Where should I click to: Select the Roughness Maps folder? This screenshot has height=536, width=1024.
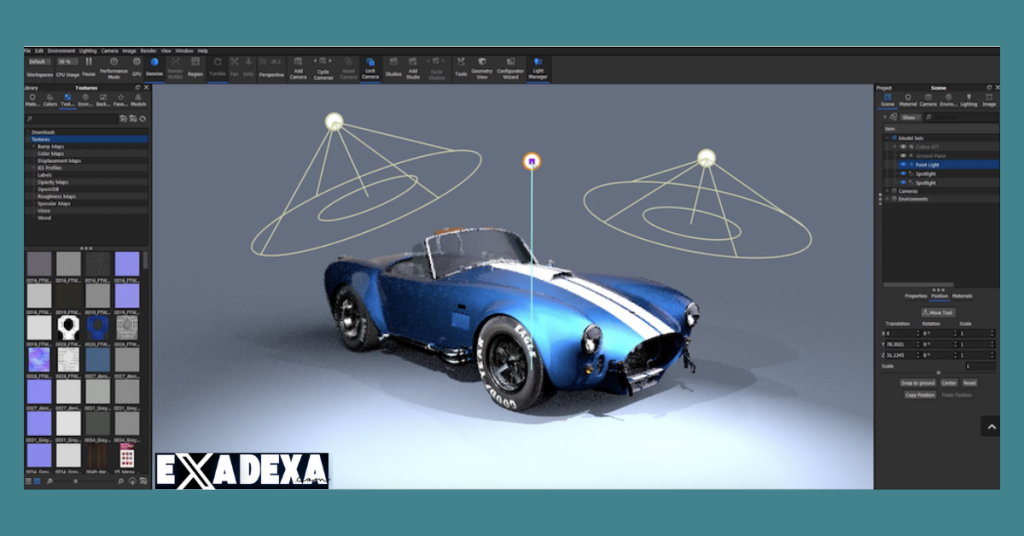[56, 197]
